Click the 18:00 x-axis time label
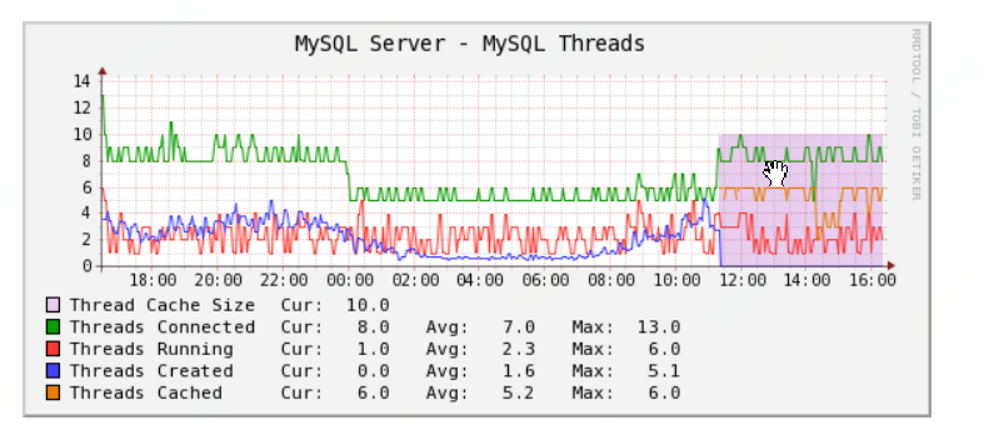Image resolution: width=984 pixels, height=426 pixels. (152, 280)
